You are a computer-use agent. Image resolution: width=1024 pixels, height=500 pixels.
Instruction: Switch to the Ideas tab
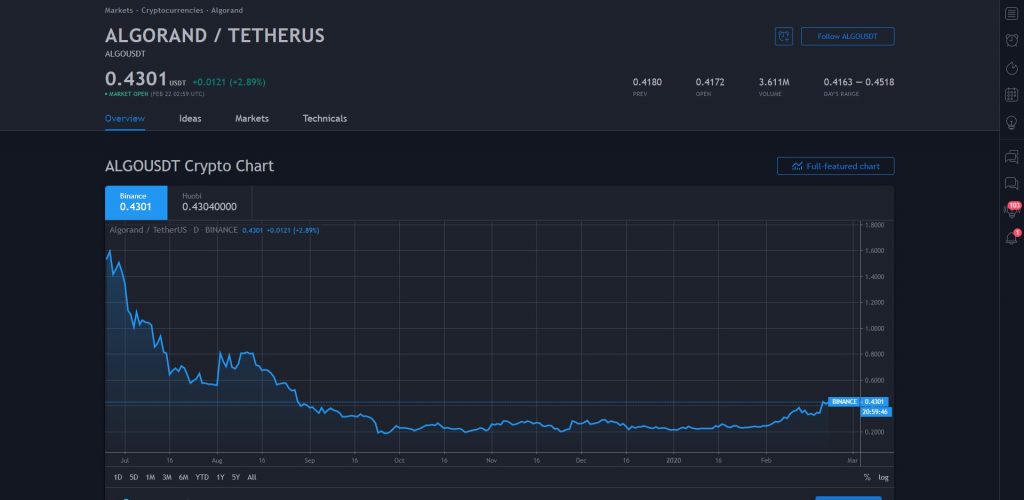(190, 118)
